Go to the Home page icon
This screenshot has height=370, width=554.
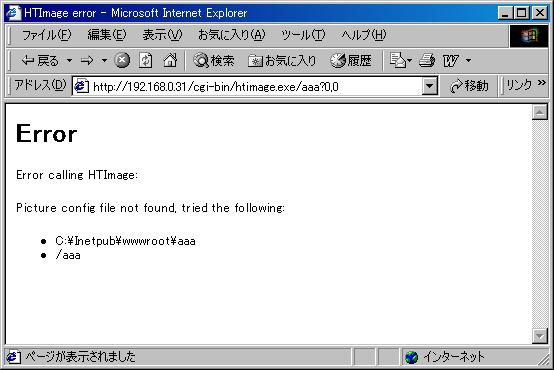(x=170, y=60)
